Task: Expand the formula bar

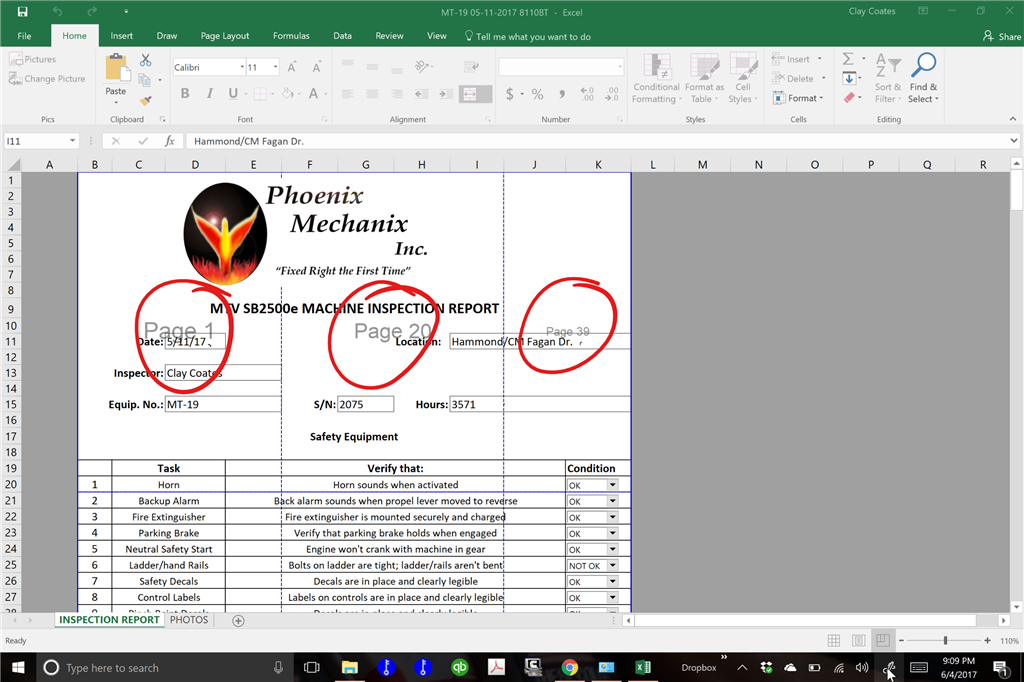Action: coord(1013,140)
